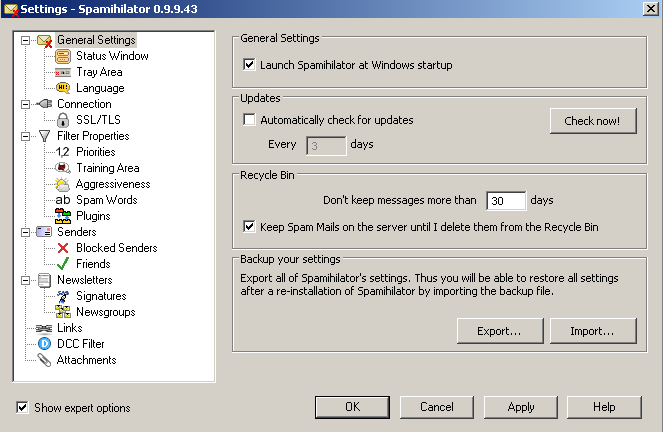Collapse the Filter Properties tree node
The height and width of the screenshot is (432, 663).
(26, 136)
